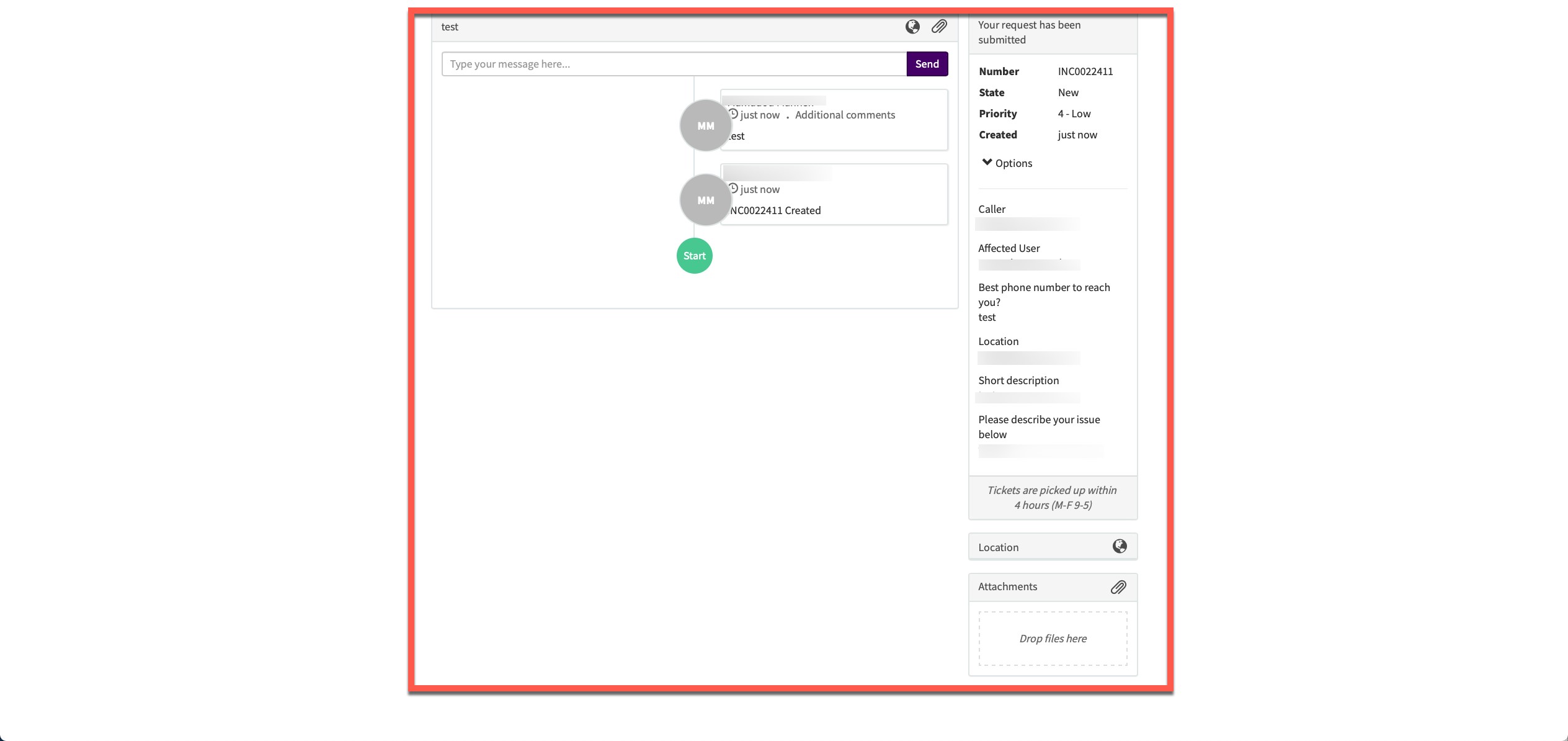1568x741 pixels.
Task: Click clock icon on Additional comments entry
Action: click(733, 114)
